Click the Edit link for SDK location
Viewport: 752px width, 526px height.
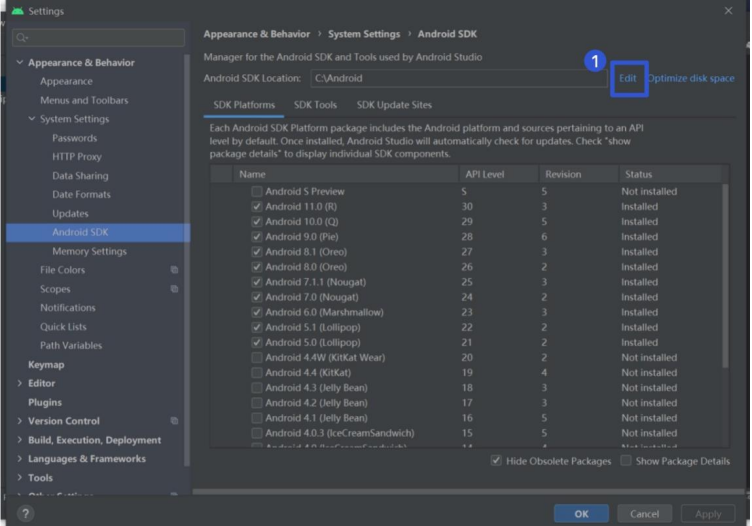coord(627,78)
